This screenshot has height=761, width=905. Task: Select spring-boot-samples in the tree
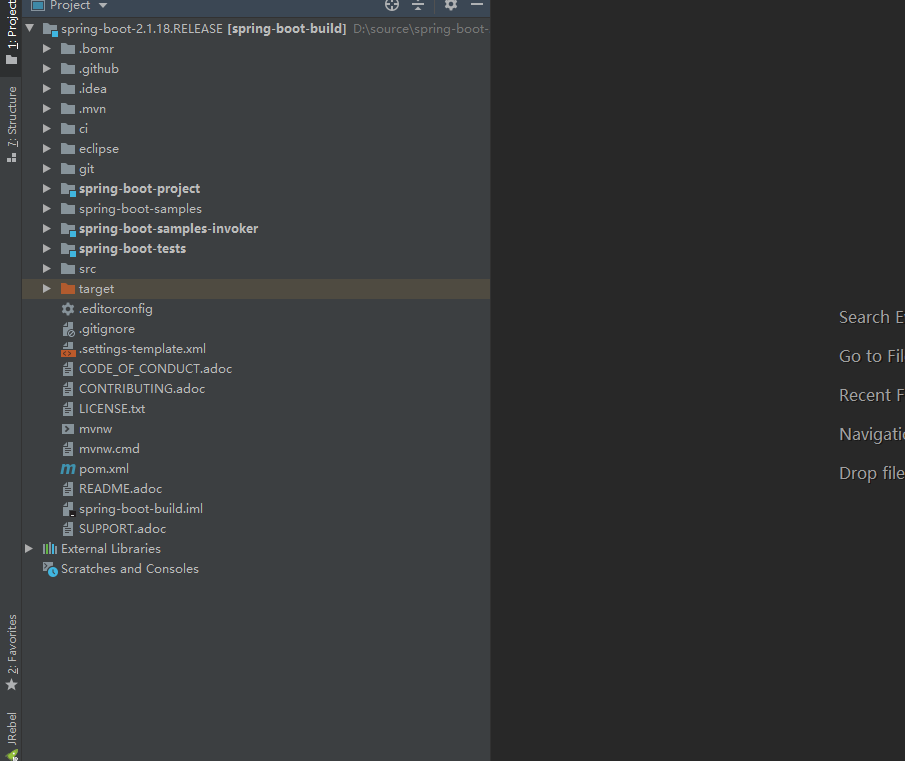click(140, 209)
